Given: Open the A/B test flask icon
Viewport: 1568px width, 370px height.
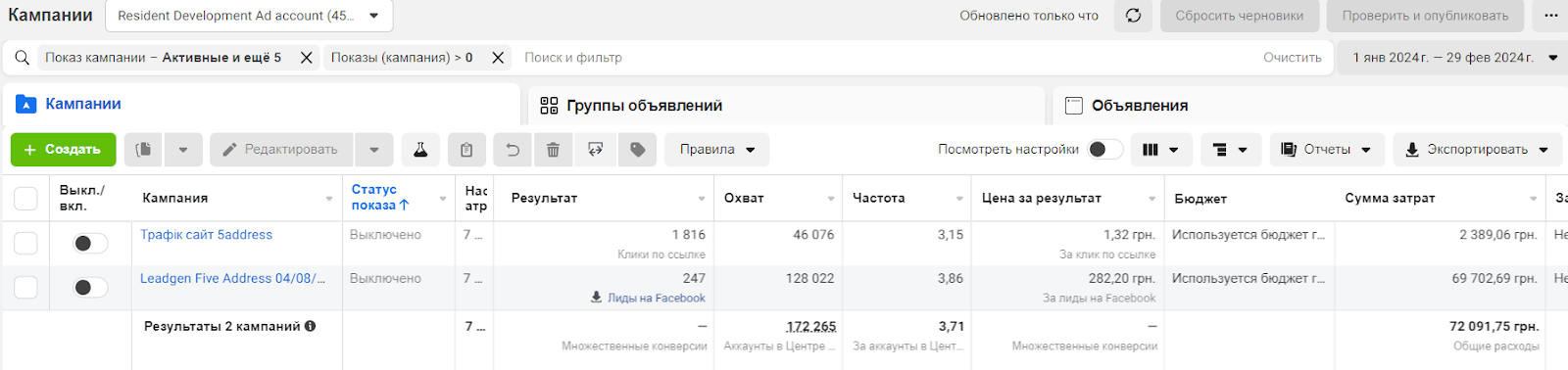Looking at the screenshot, I should coord(420,150).
